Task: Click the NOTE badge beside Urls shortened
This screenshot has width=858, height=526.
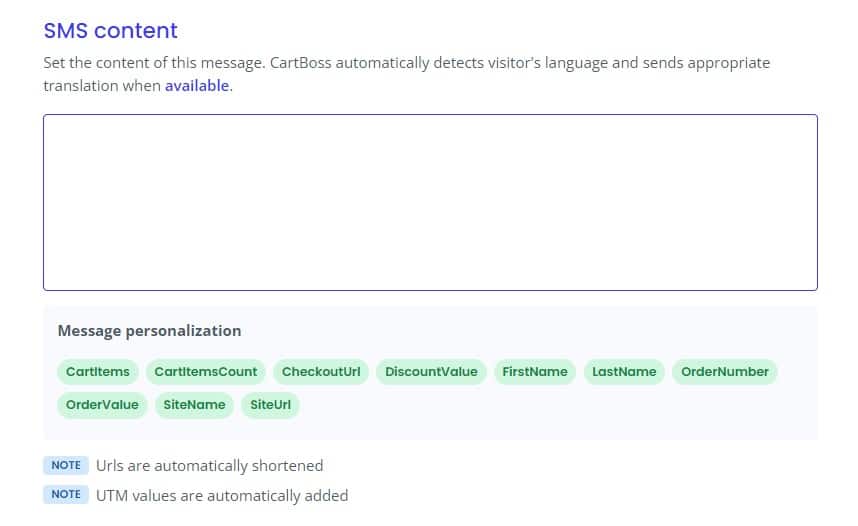Action: coord(66,465)
